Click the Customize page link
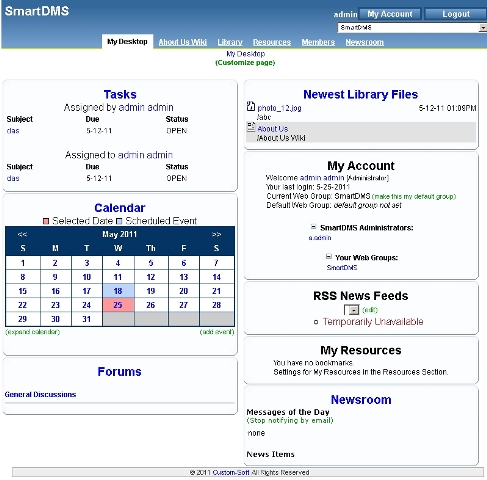The image size is (487, 480). click(x=245, y=63)
